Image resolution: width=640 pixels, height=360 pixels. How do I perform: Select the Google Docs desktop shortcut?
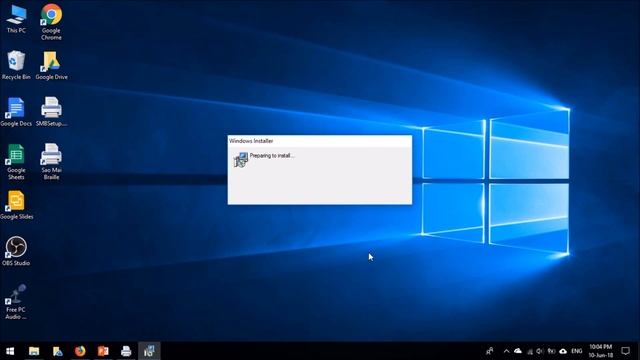(x=16, y=112)
